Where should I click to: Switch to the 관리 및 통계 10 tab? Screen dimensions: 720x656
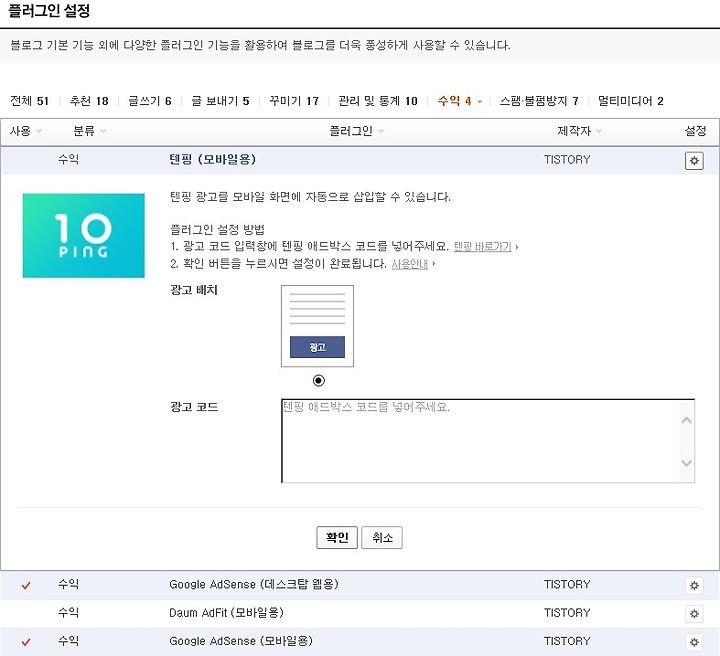point(378,101)
